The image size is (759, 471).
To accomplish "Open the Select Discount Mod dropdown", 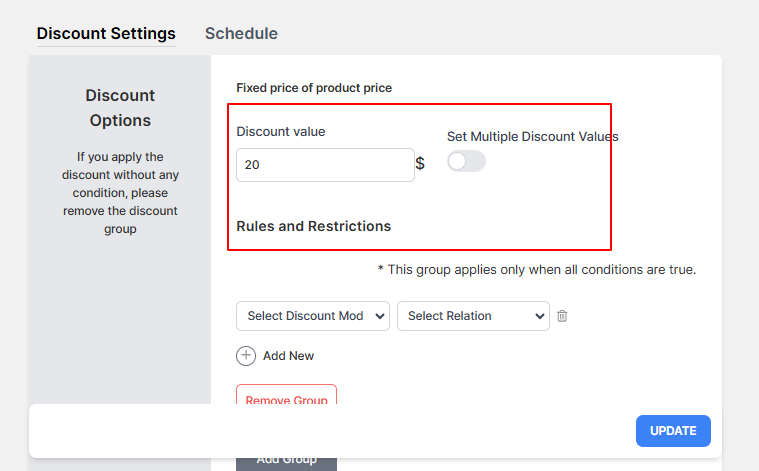I will (313, 316).
